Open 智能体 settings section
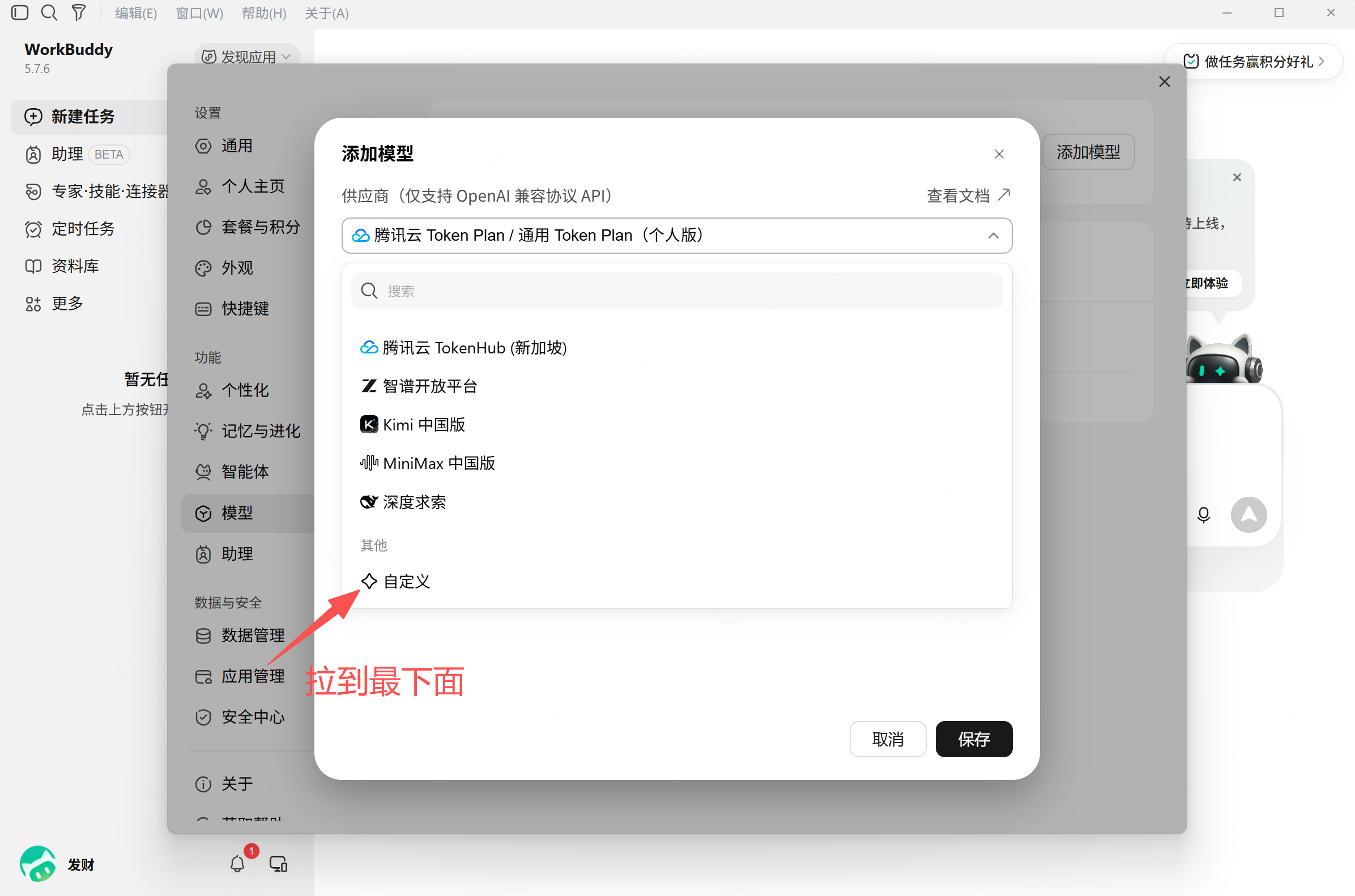Screen dimensions: 1355x896 coord(248,472)
